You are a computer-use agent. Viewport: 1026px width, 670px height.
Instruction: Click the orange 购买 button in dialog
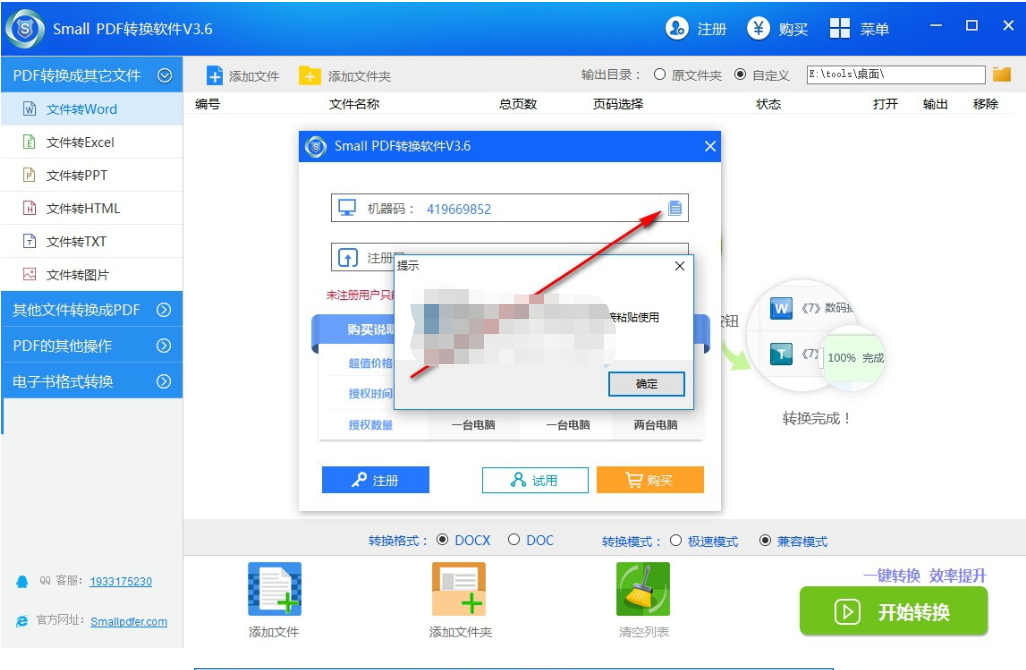pyautogui.click(x=650, y=480)
